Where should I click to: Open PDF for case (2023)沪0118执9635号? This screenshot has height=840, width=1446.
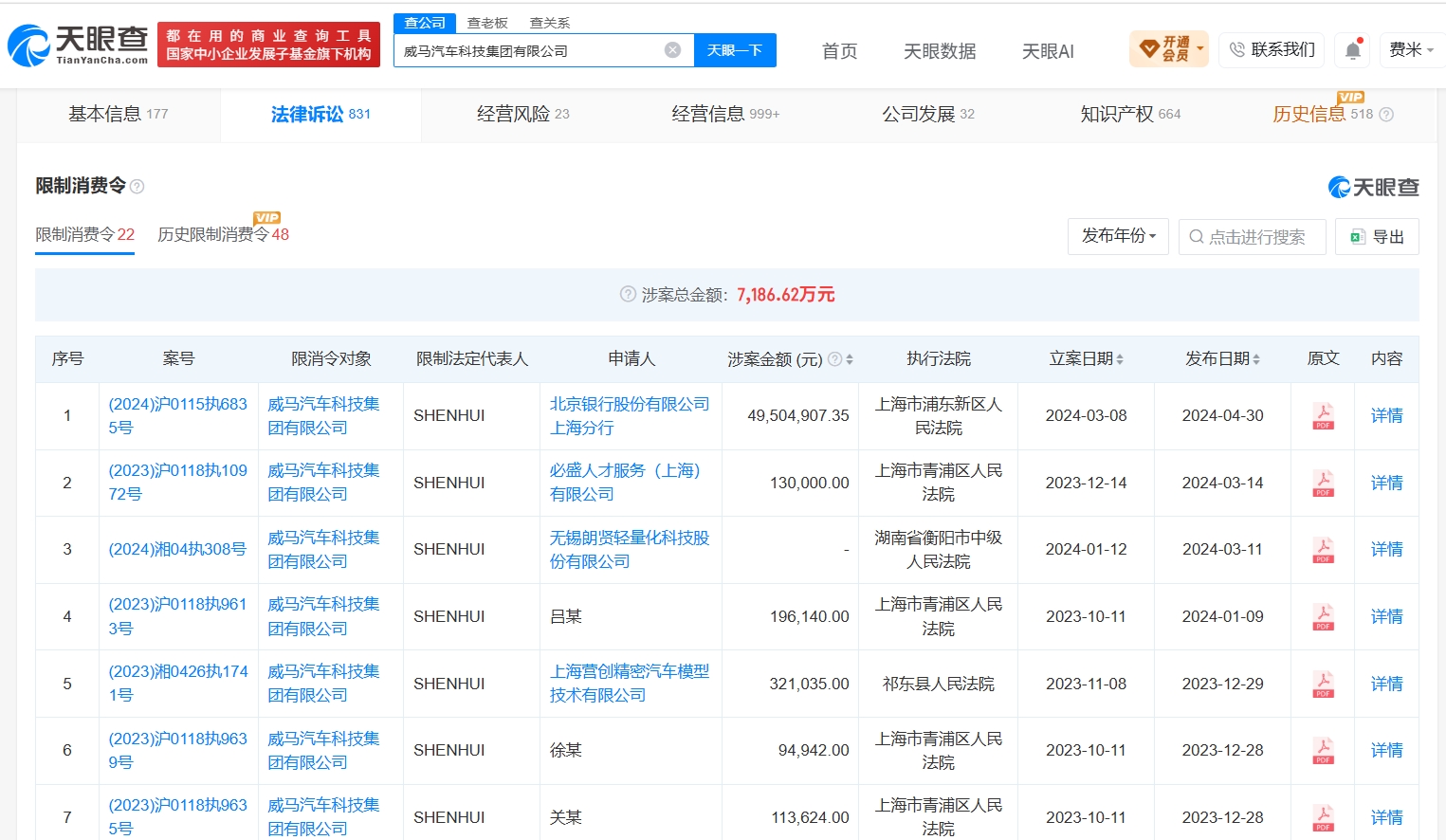point(1323,817)
